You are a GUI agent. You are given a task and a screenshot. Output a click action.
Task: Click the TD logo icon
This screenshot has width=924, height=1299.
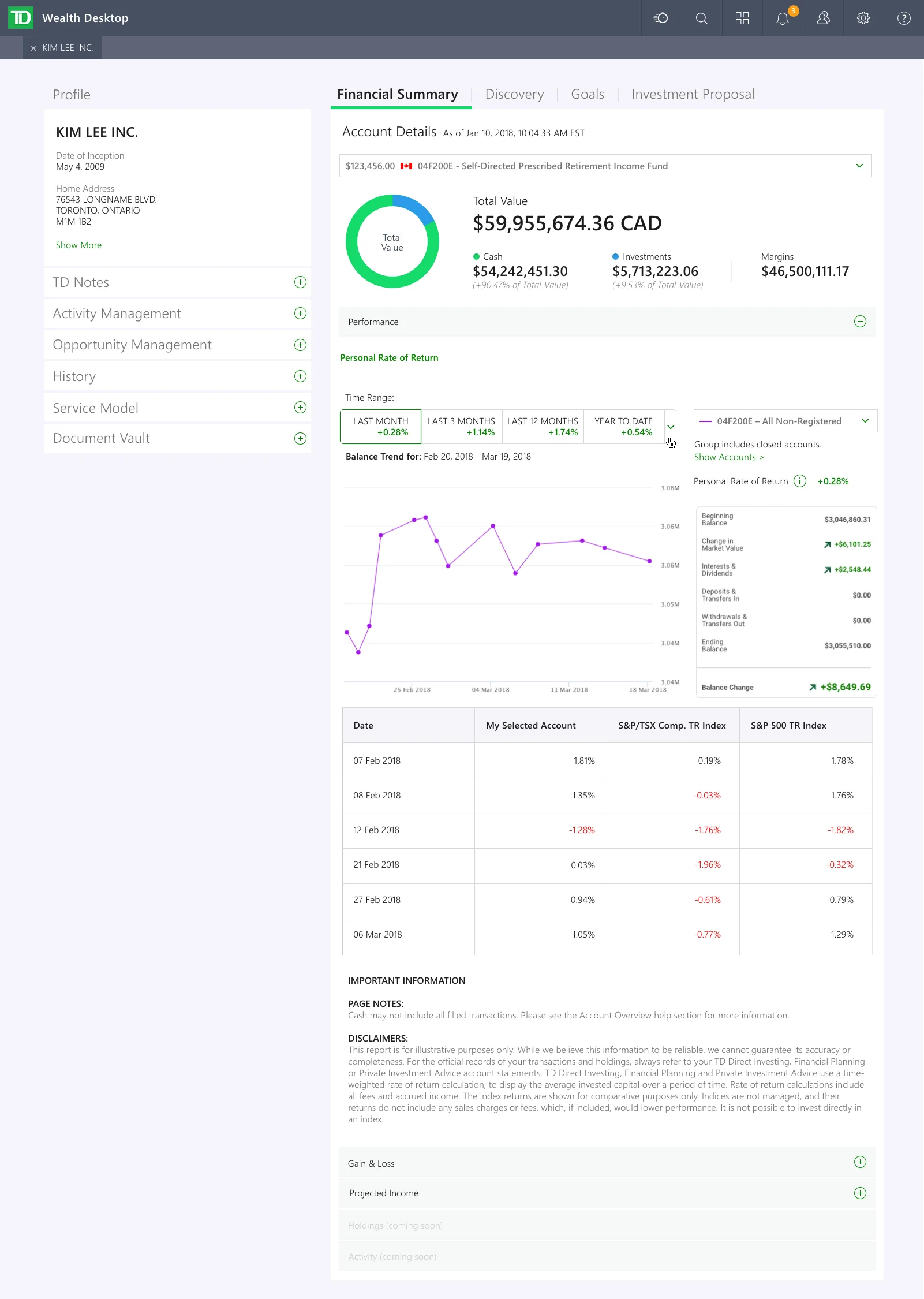[21, 18]
